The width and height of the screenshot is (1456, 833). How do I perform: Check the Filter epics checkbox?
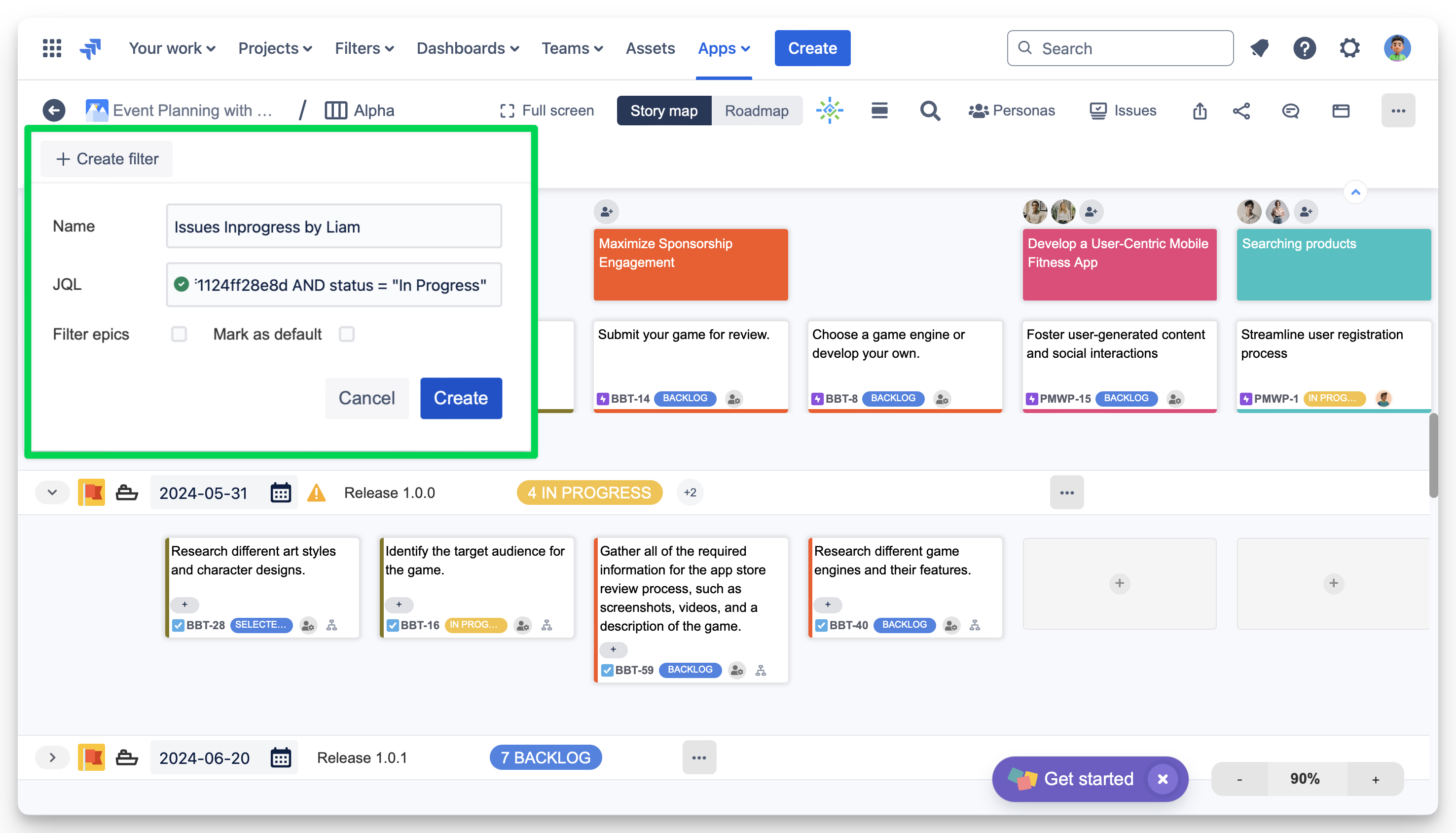tap(179, 334)
